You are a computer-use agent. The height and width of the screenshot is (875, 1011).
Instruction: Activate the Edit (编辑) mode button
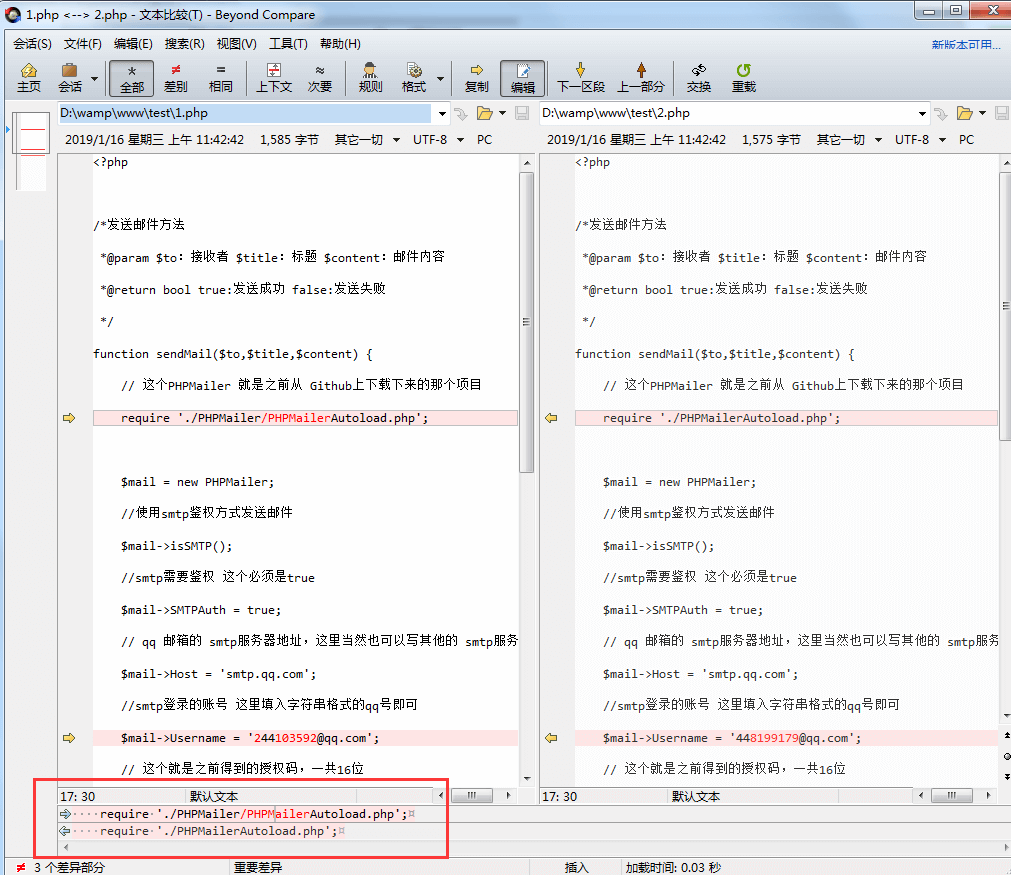tap(521, 78)
